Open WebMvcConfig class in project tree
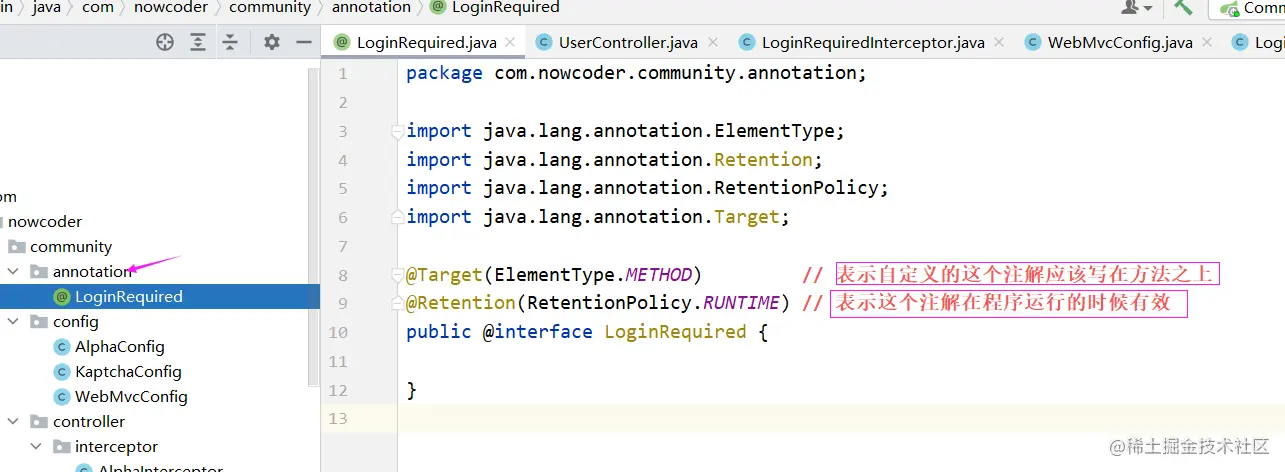The height and width of the screenshot is (472, 1285). click(131, 396)
